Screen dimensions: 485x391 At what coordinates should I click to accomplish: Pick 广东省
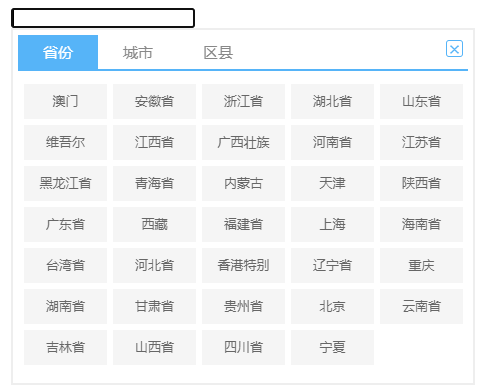pyautogui.click(x=65, y=224)
